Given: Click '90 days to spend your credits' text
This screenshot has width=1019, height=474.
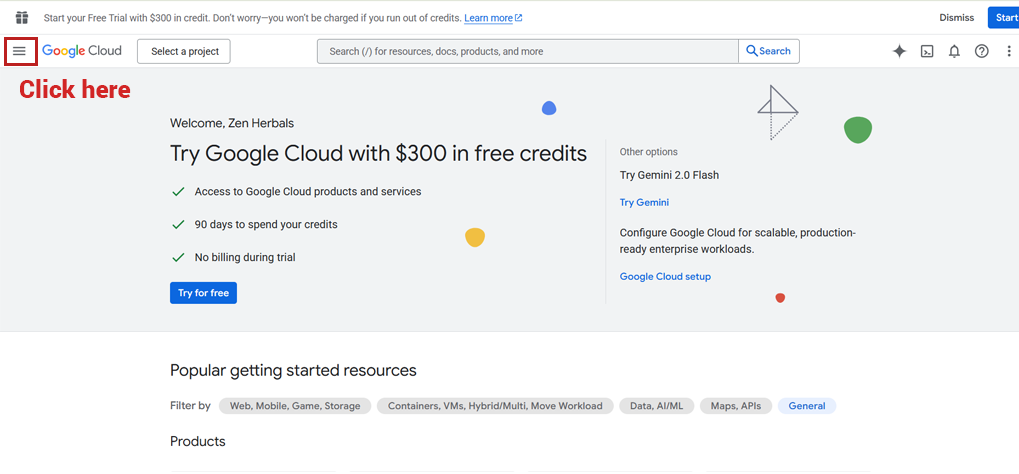Looking at the screenshot, I should point(266,224).
